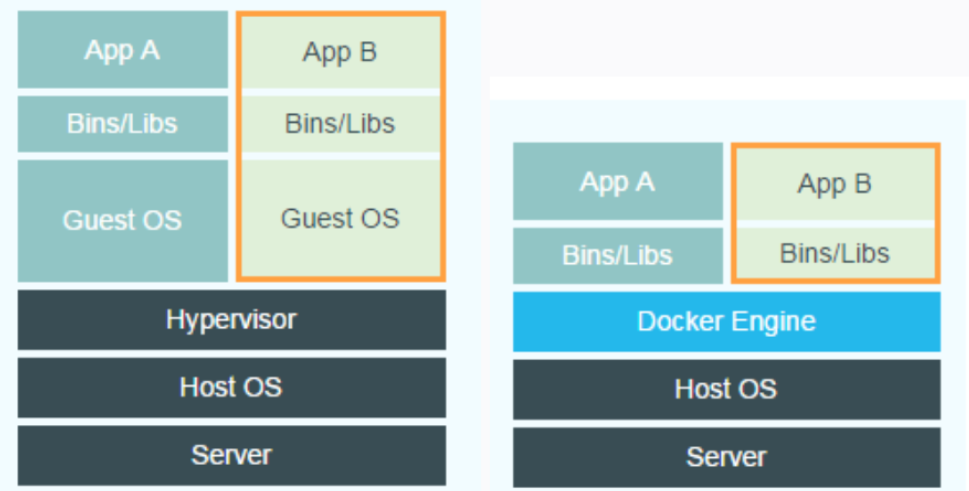
Task: Click divider between green Bins/Libs and Guest OS
Action: pyautogui.click(x=340, y=155)
